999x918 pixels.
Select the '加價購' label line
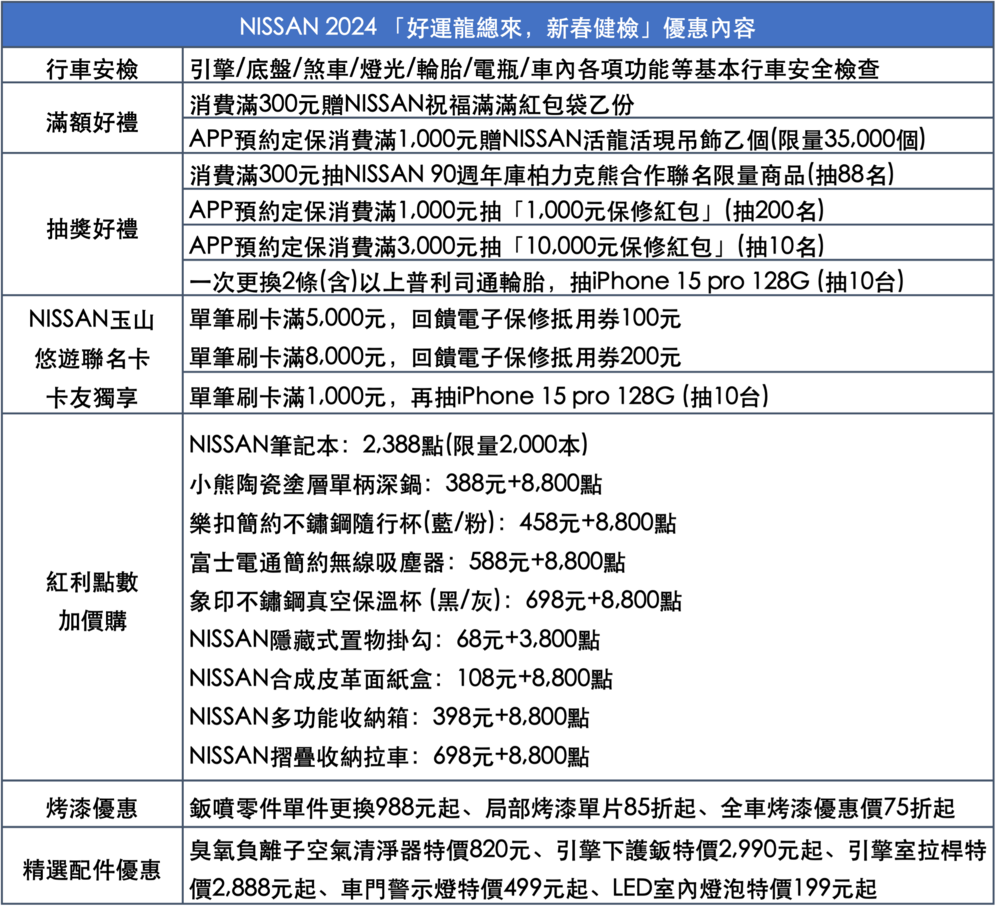92,620
